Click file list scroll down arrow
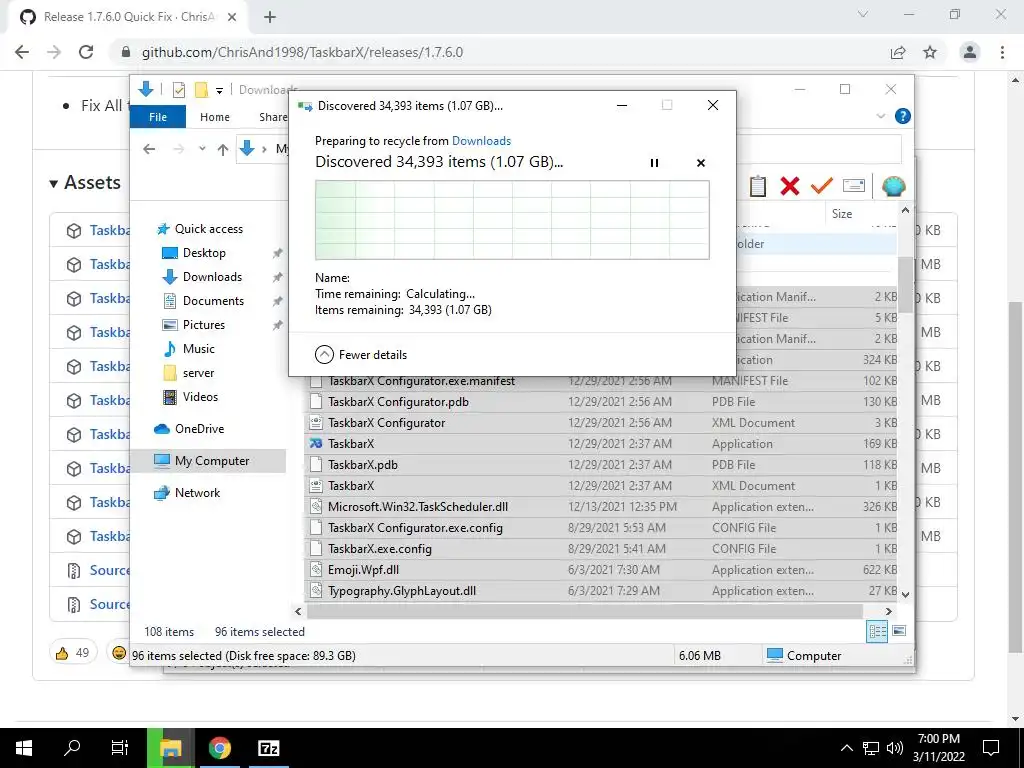Screen dimensions: 1024x768 905,594
